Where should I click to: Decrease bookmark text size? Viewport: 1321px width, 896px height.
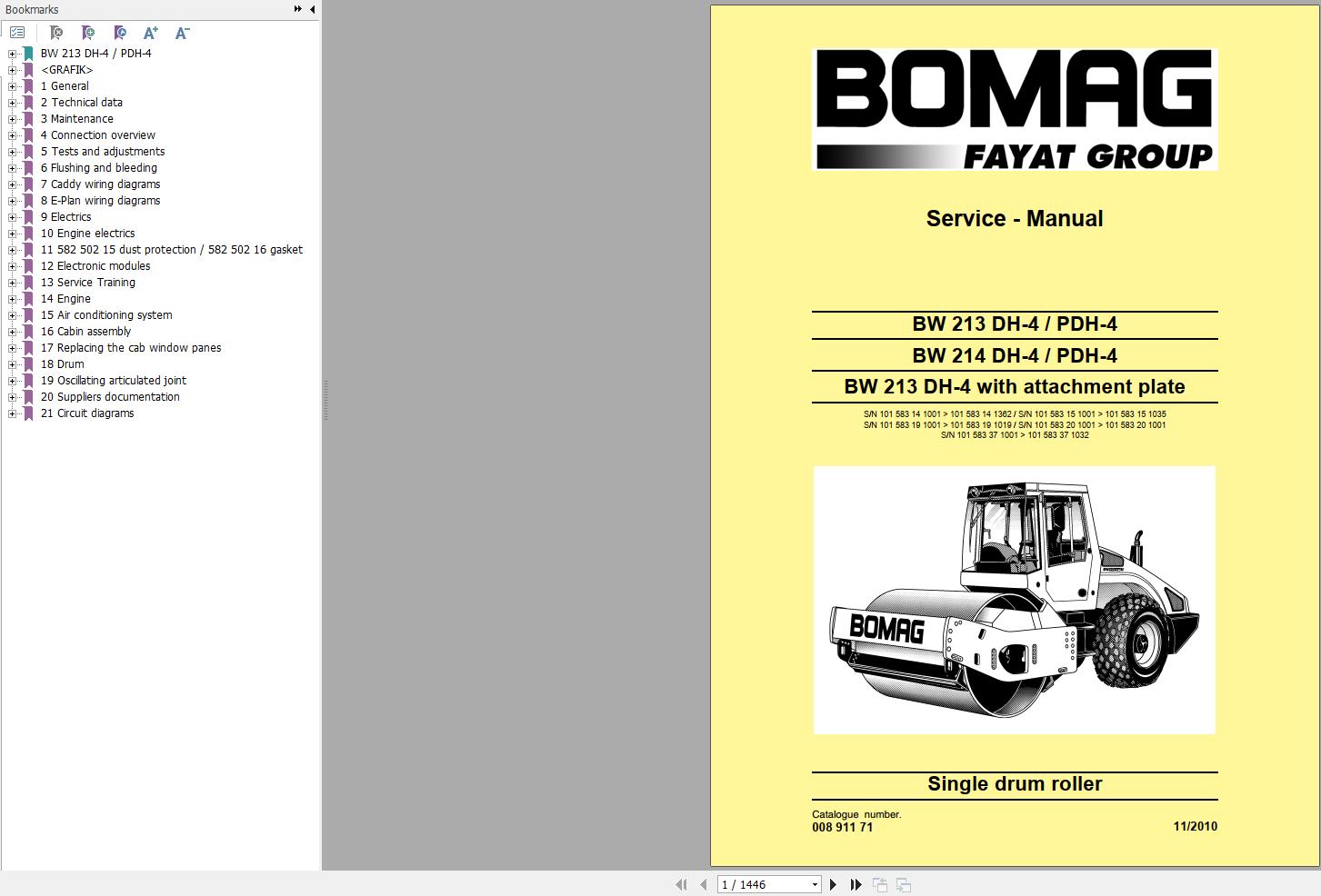point(181,32)
